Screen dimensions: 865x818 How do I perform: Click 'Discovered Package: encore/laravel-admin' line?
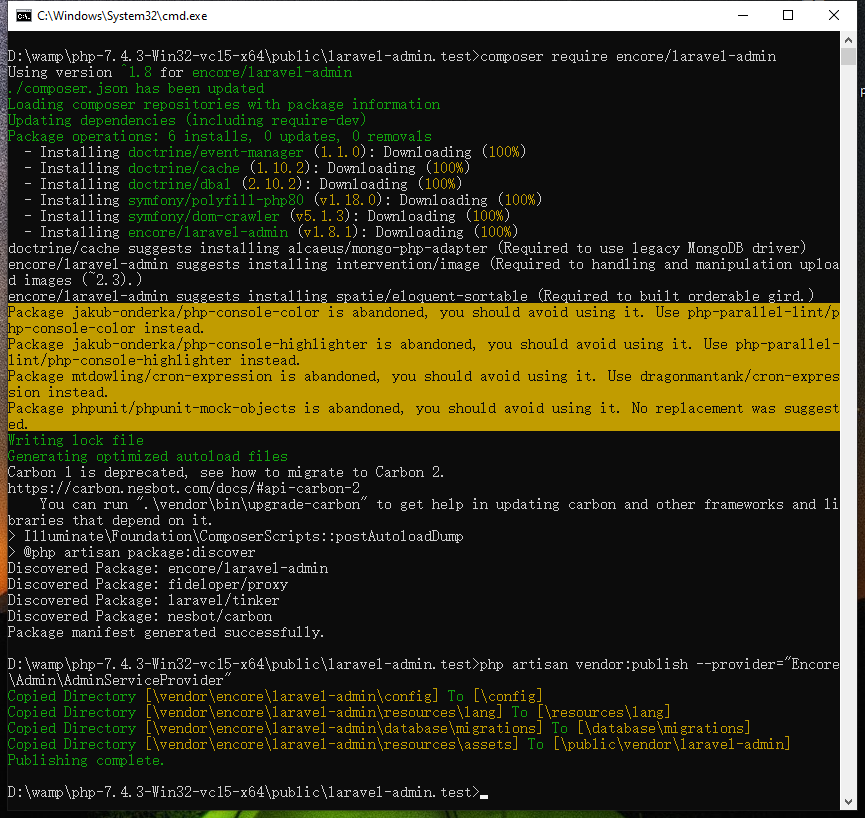(168, 568)
